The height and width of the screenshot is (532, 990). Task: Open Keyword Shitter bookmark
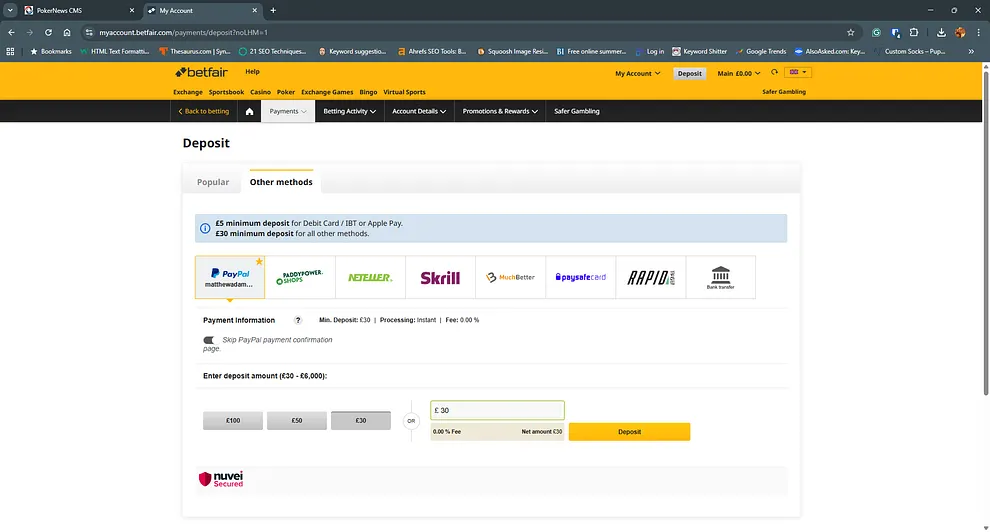tap(700, 51)
